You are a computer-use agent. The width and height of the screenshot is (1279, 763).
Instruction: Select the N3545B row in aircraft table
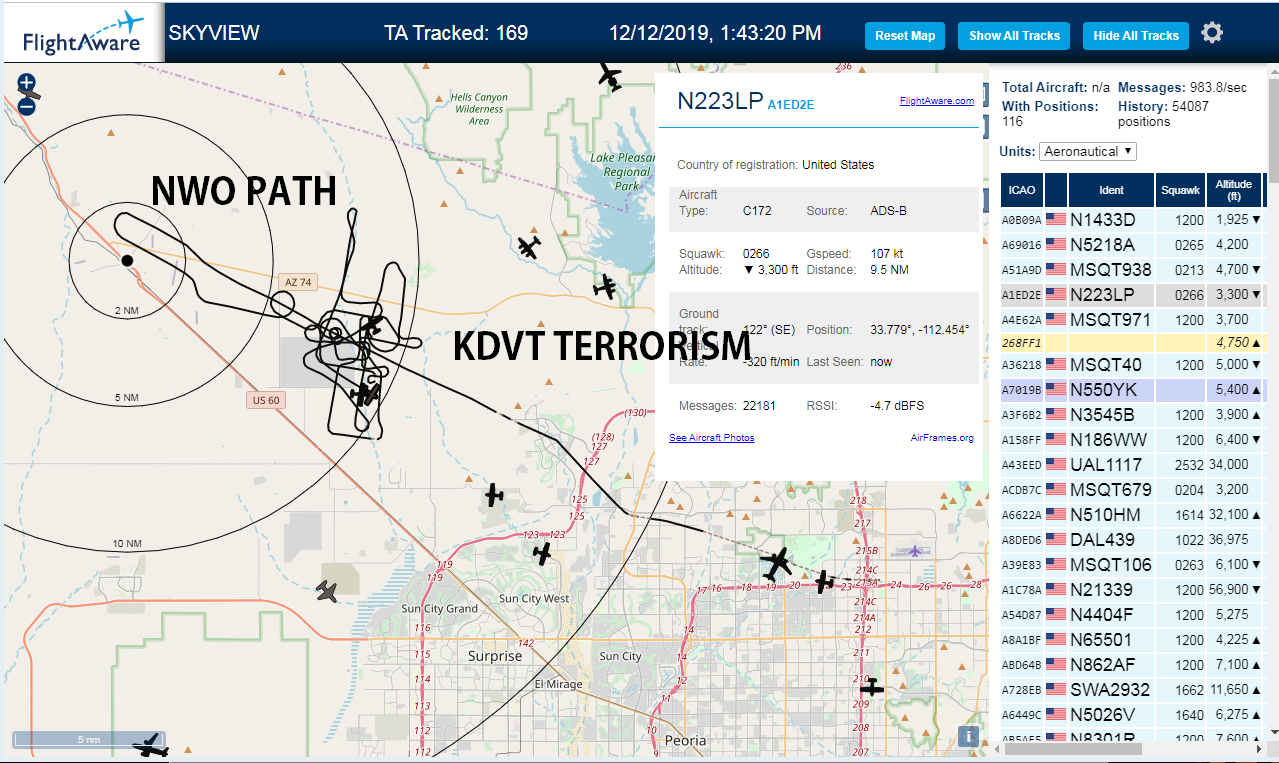1132,415
